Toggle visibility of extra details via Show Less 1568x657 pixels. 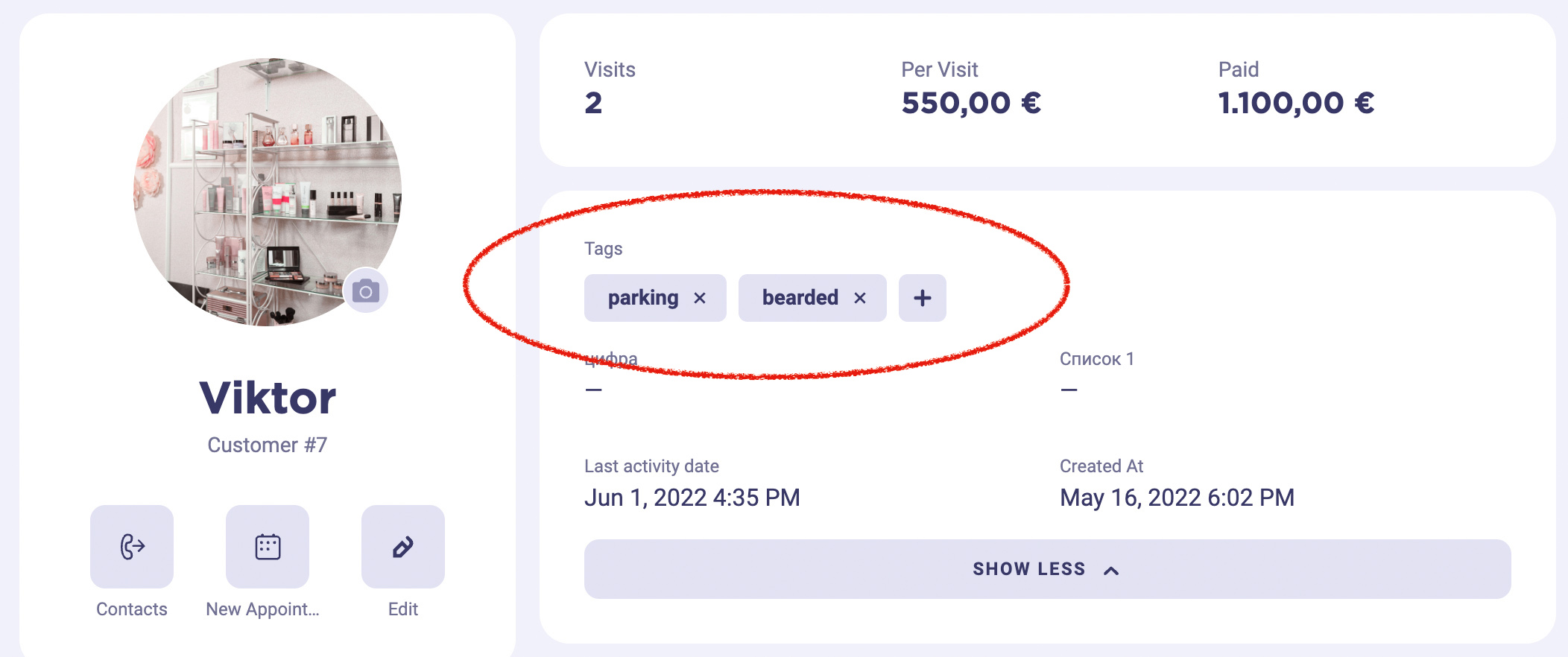pos(1028,568)
